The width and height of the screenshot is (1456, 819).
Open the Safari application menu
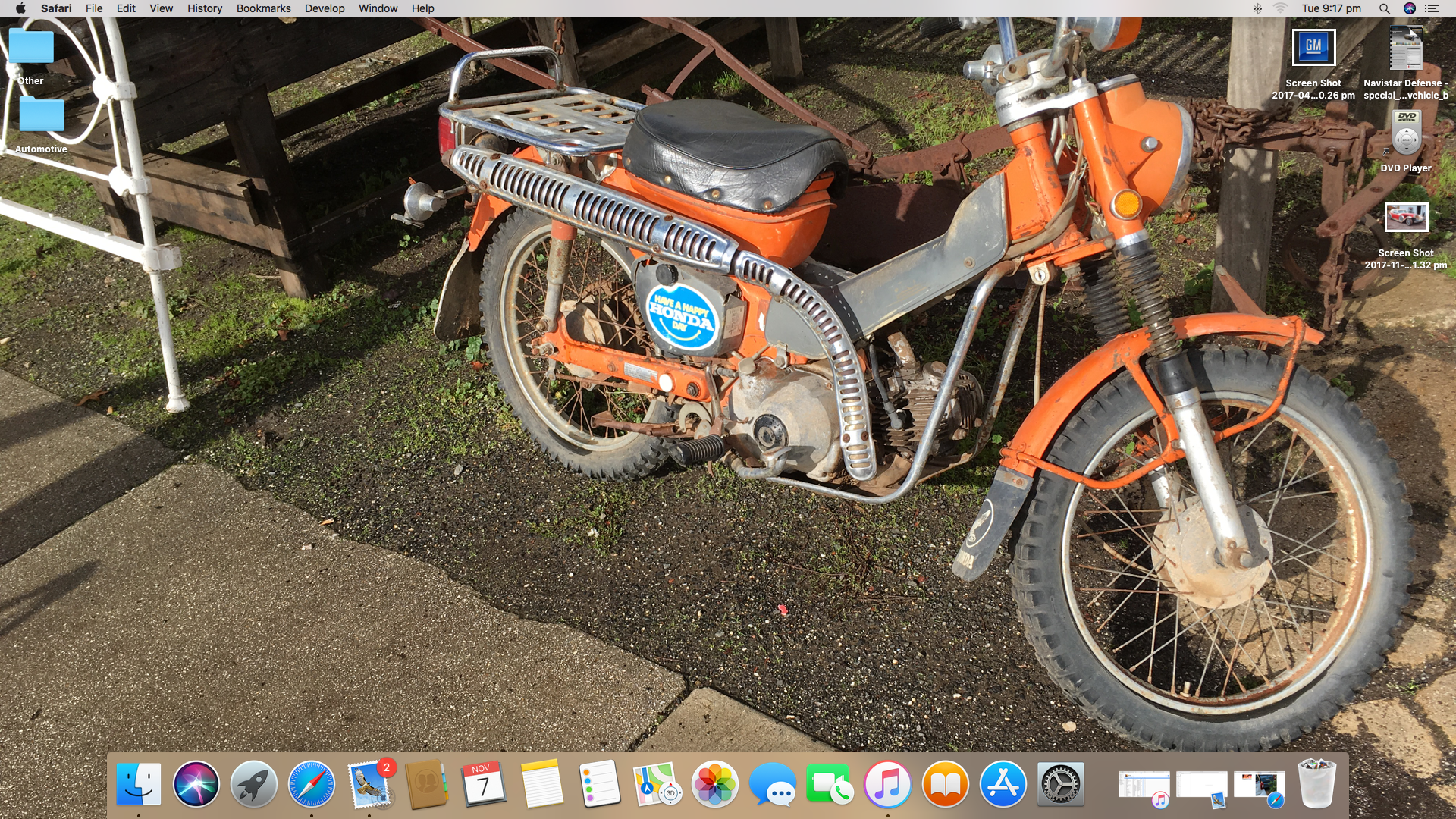tap(56, 8)
